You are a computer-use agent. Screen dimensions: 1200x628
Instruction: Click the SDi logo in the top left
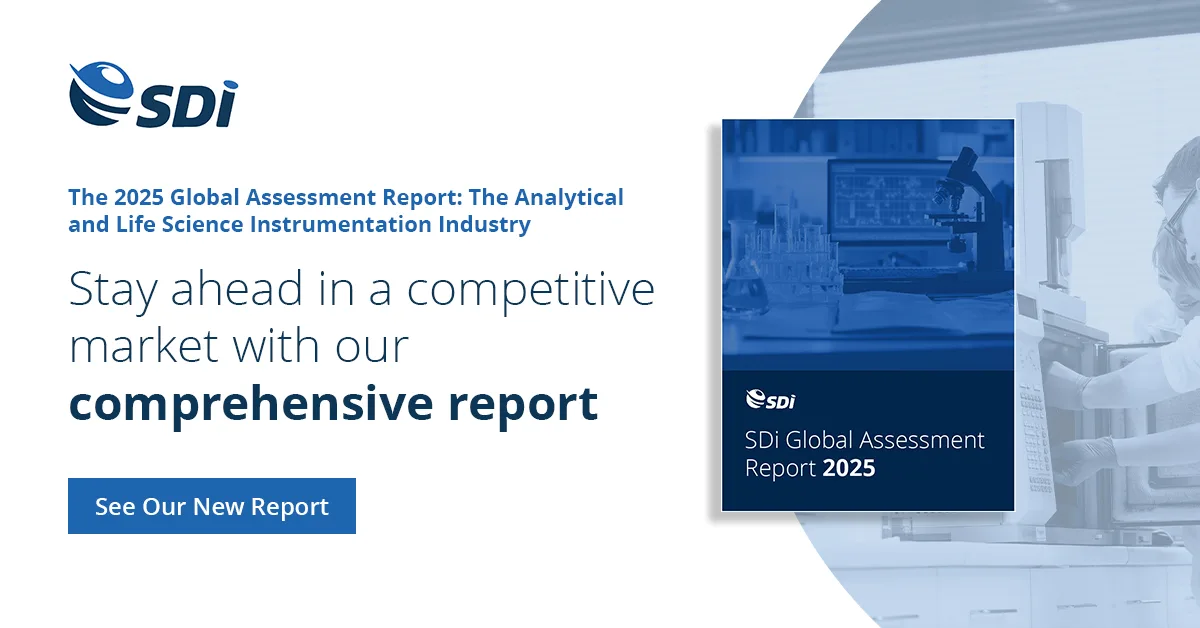153,96
